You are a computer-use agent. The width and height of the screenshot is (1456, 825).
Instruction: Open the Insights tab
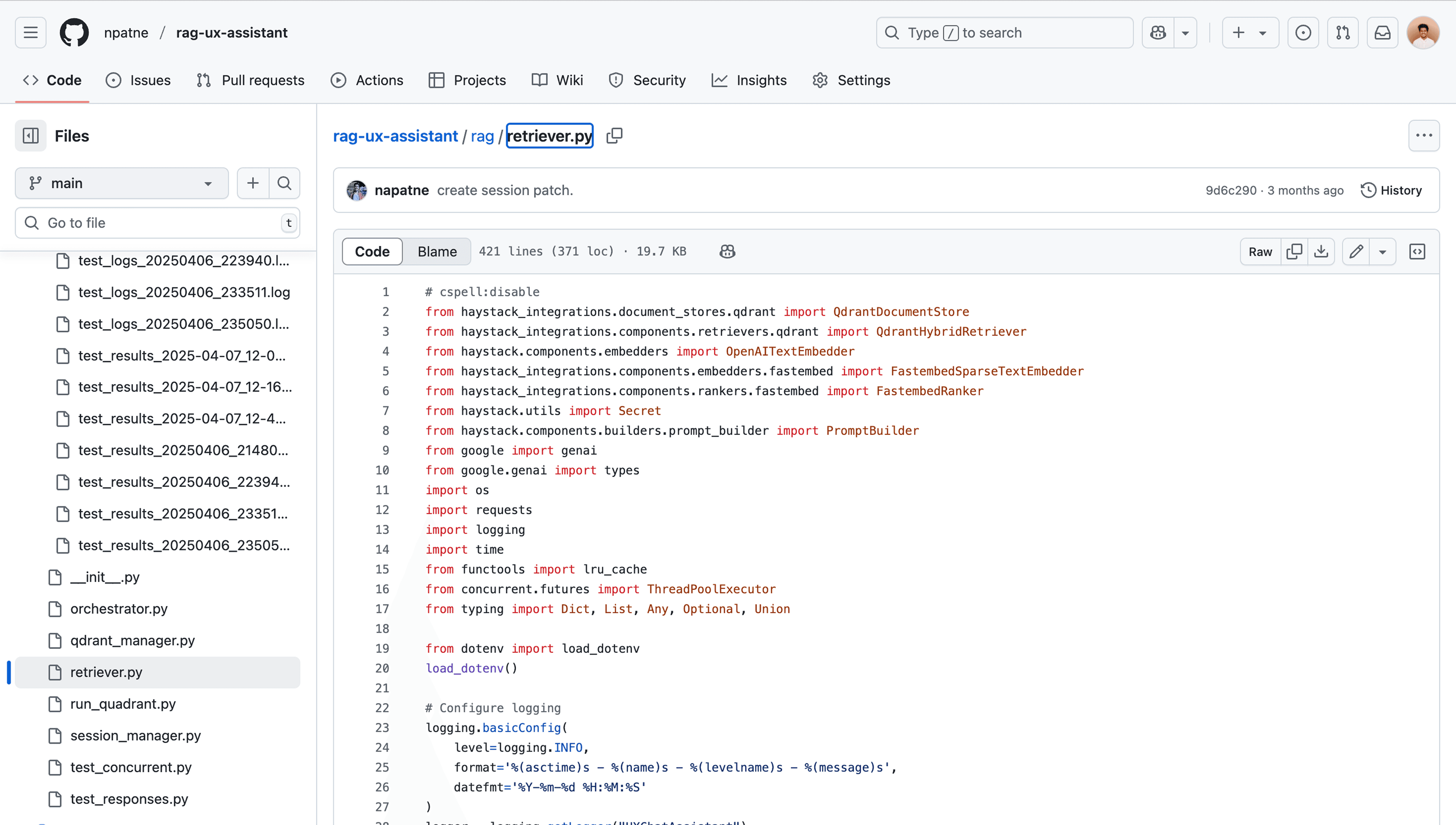749,80
